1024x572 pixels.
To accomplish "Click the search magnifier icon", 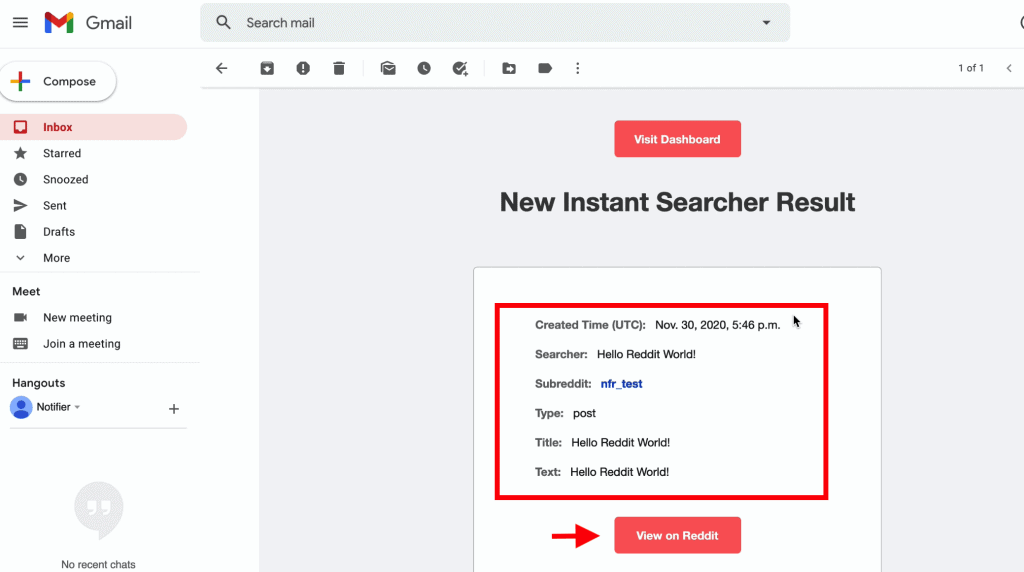I will [x=223, y=23].
